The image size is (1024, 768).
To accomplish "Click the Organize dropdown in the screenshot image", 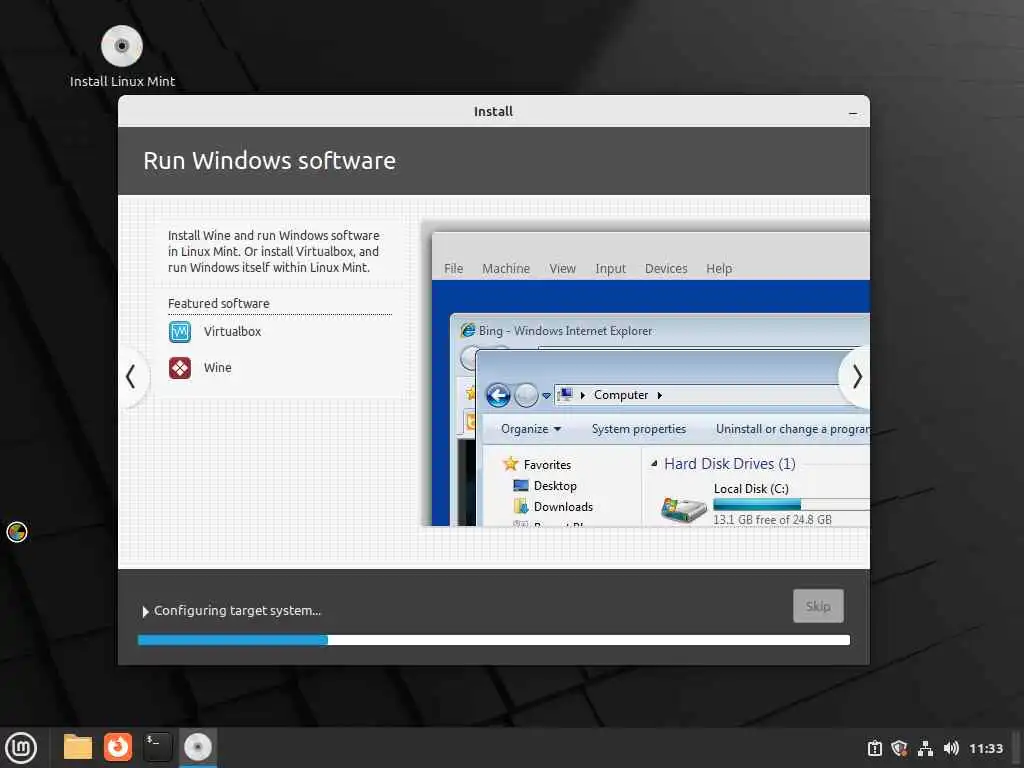I will point(531,429).
